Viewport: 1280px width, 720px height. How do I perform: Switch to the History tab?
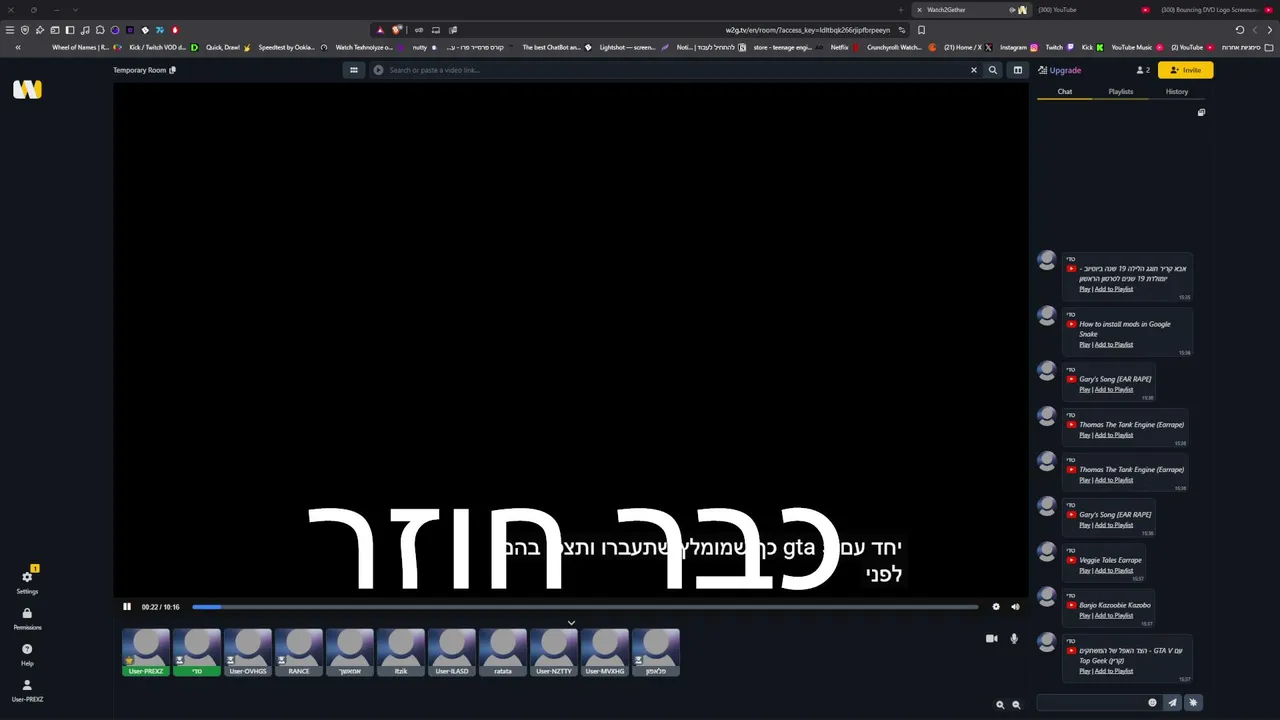[x=1177, y=92]
